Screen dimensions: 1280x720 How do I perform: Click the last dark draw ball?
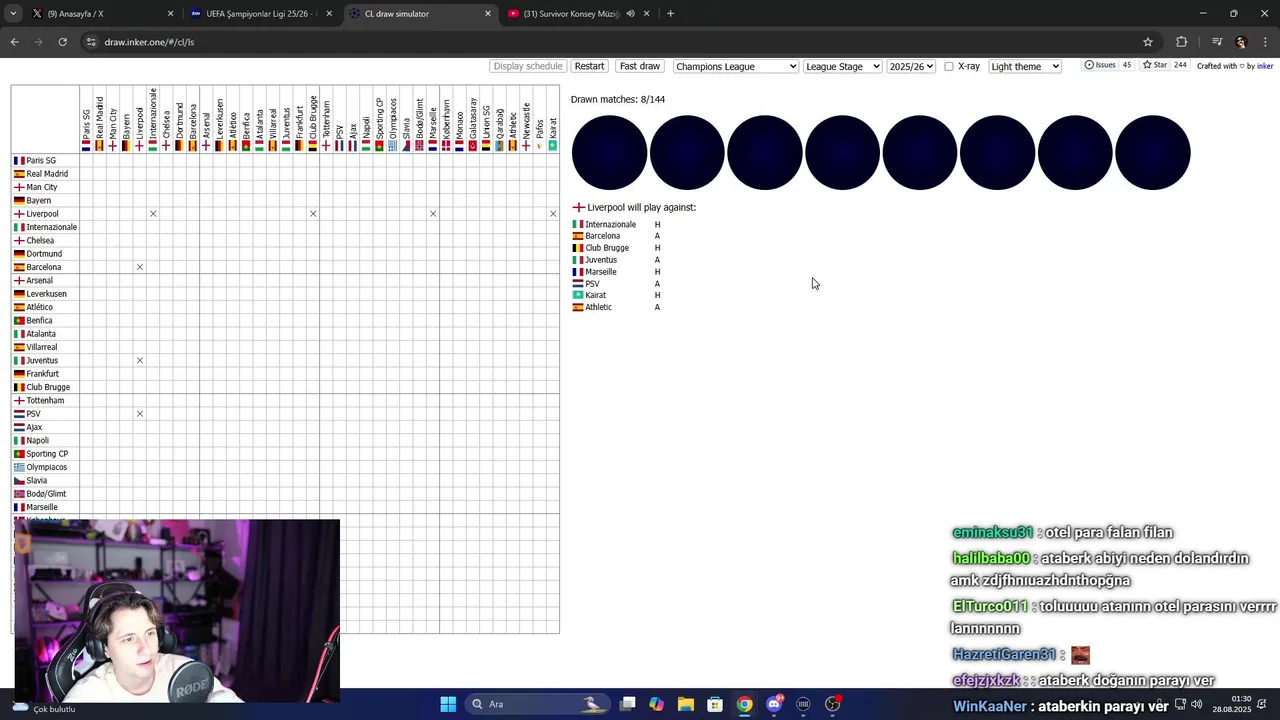coord(1153,152)
